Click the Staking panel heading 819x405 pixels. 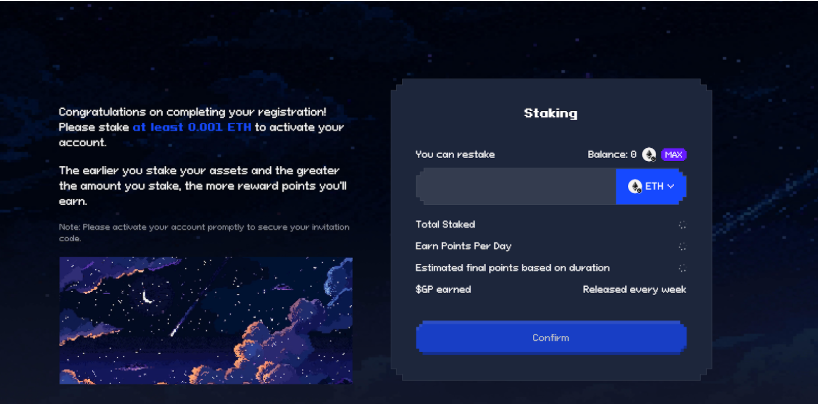point(551,113)
